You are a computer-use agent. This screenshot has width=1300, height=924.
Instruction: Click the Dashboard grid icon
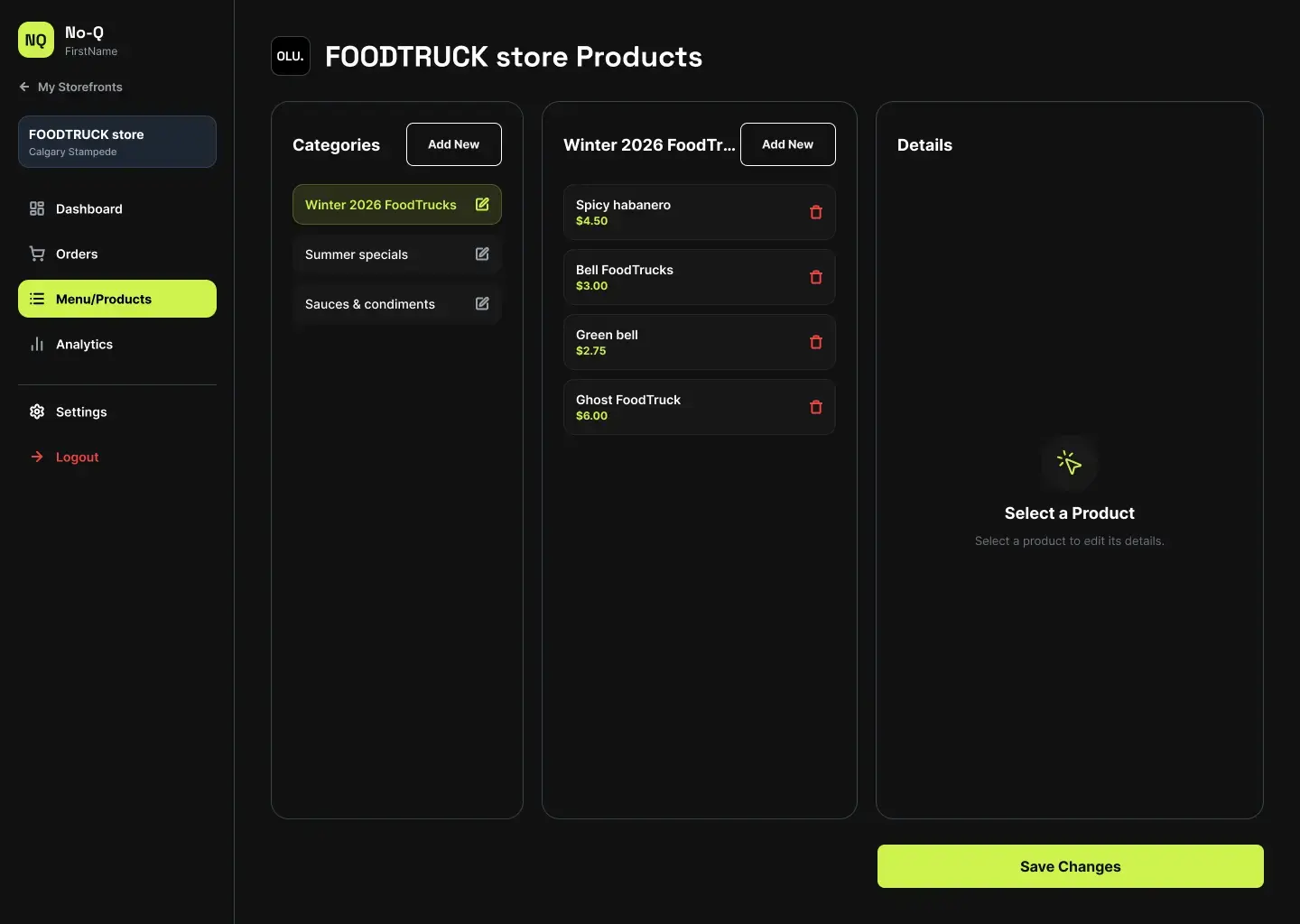click(37, 208)
